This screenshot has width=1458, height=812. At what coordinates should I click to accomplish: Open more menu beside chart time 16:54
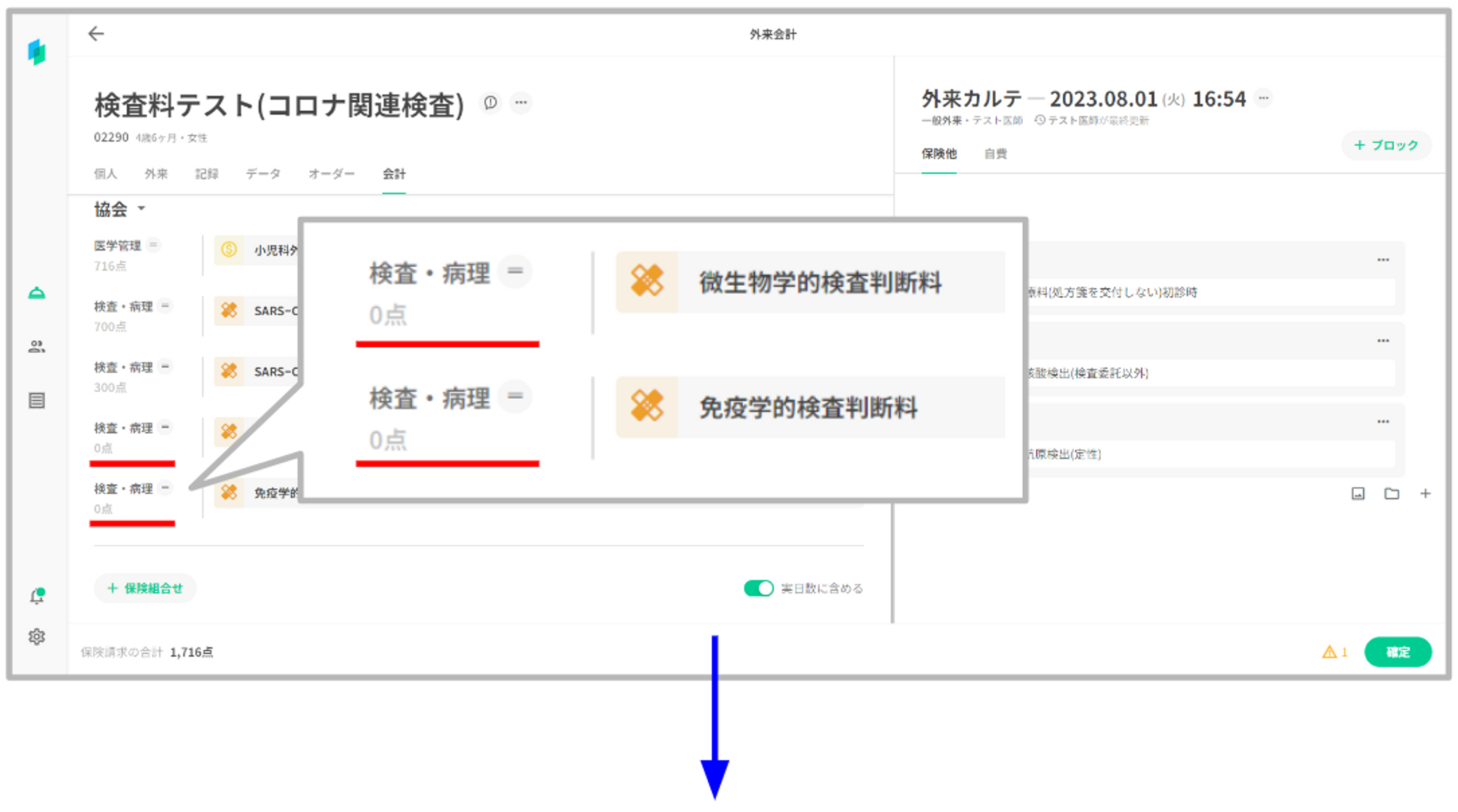[1264, 98]
